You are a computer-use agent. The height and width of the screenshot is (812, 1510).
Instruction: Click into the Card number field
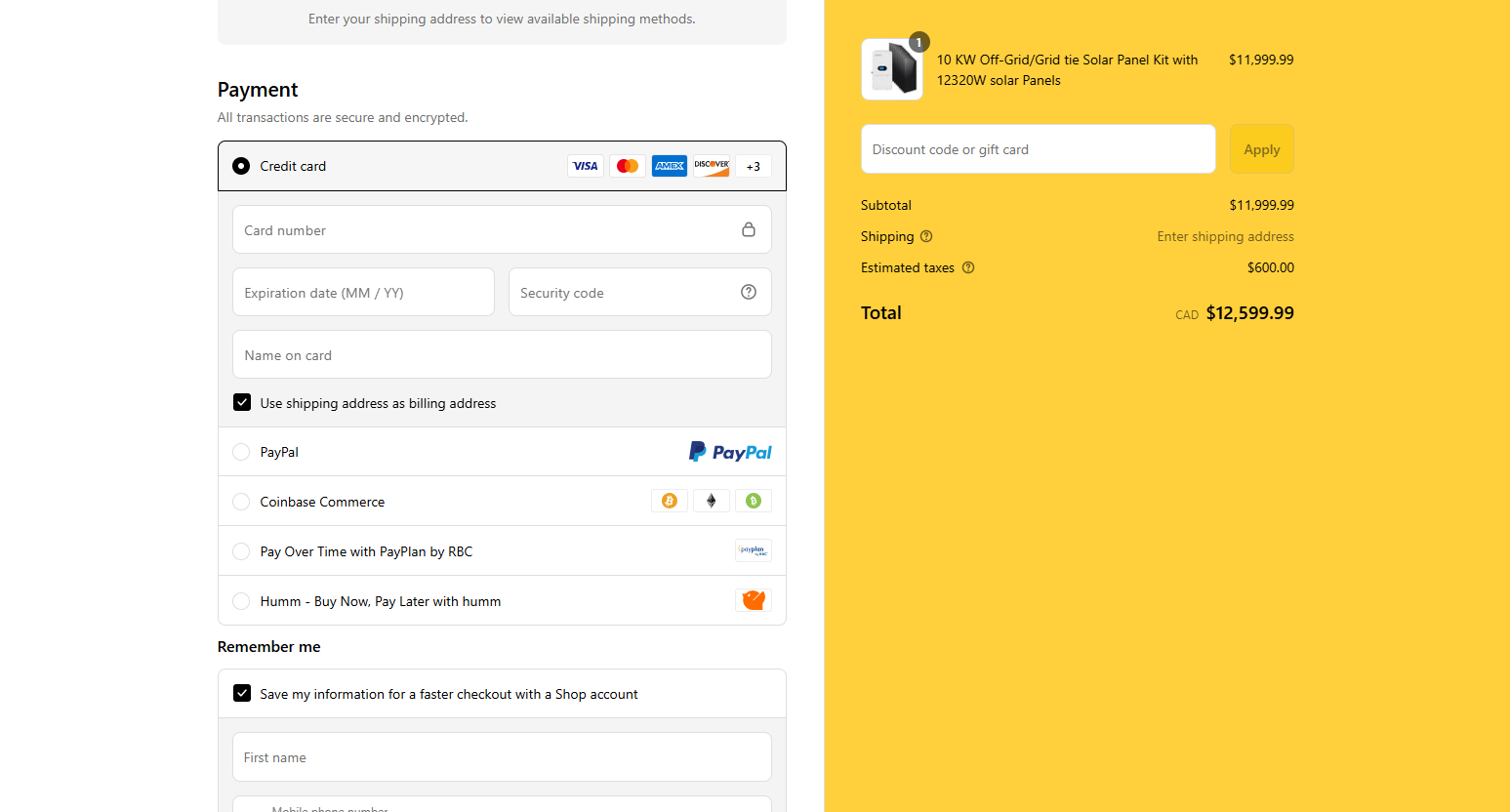(x=483, y=230)
